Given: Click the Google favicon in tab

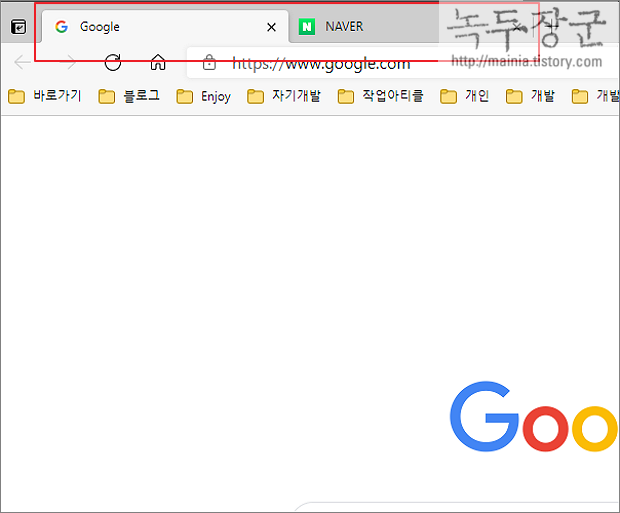Looking at the screenshot, I should [62, 27].
